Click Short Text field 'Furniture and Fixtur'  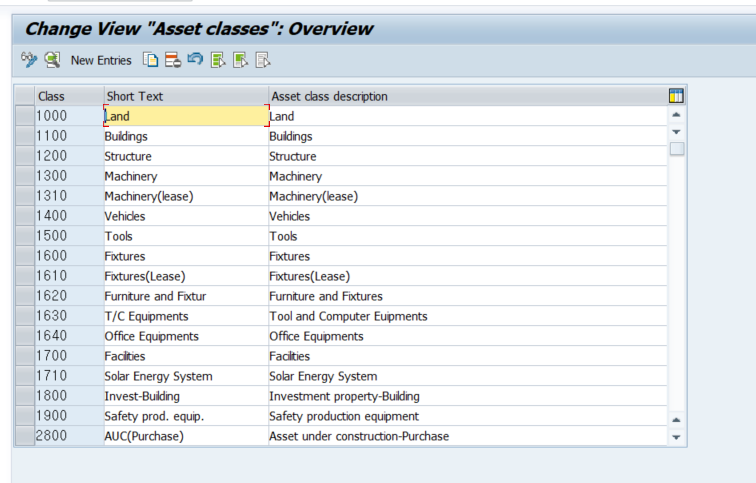[186, 296]
